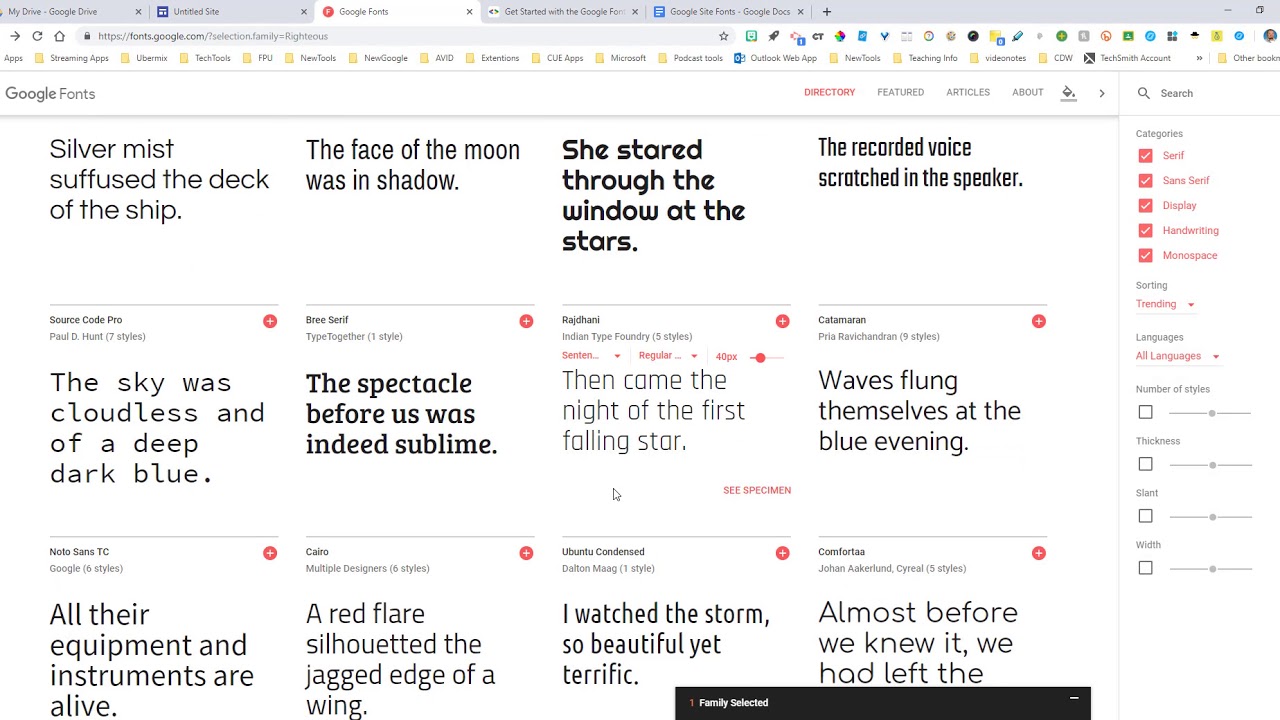Adjust the Number of styles slider
Screen dimensions: 1280x720
click(x=1211, y=413)
